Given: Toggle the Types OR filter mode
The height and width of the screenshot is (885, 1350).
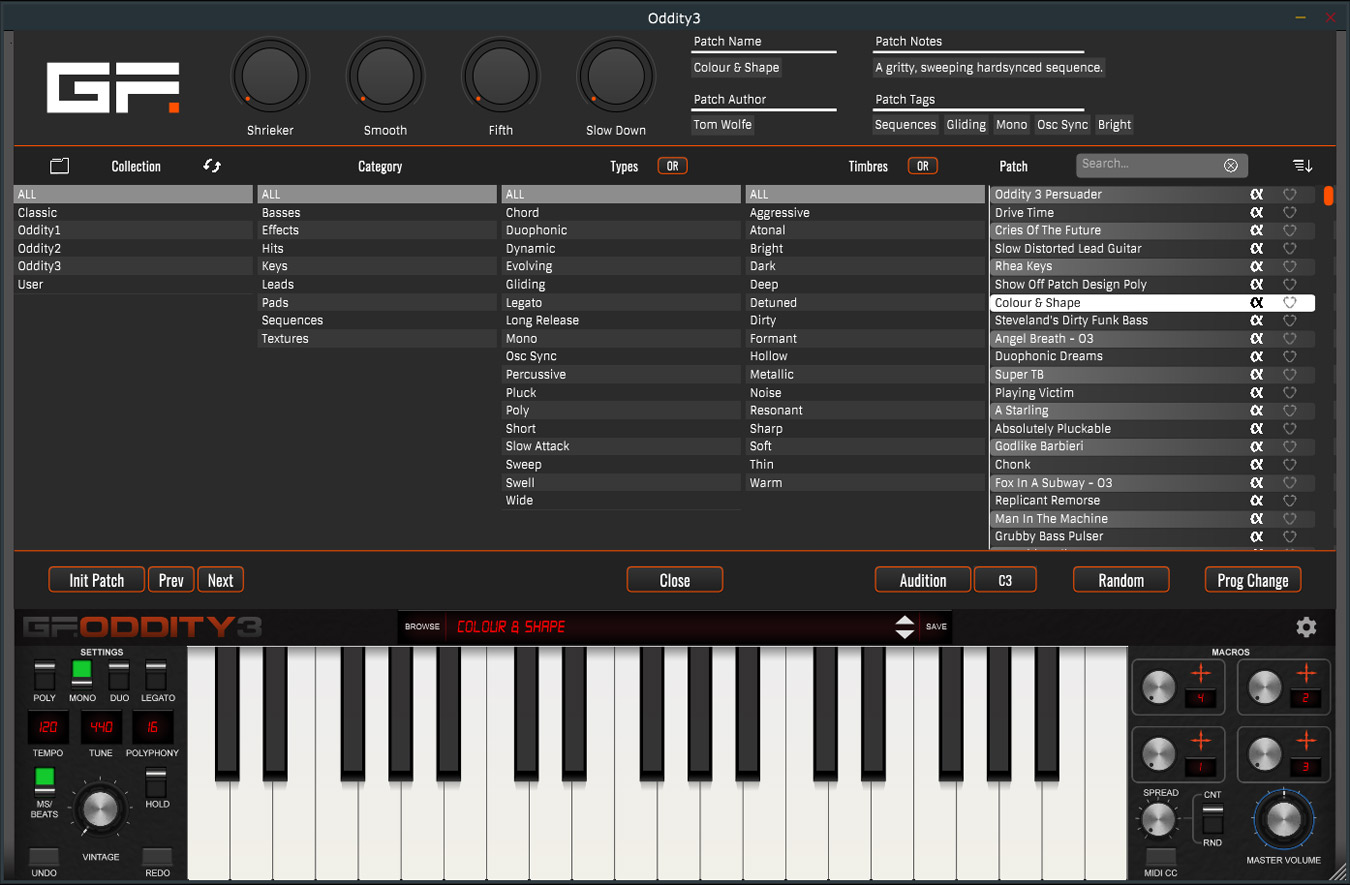Looking at the screenshot, I should pyautogui.click(x=672, y=166).
